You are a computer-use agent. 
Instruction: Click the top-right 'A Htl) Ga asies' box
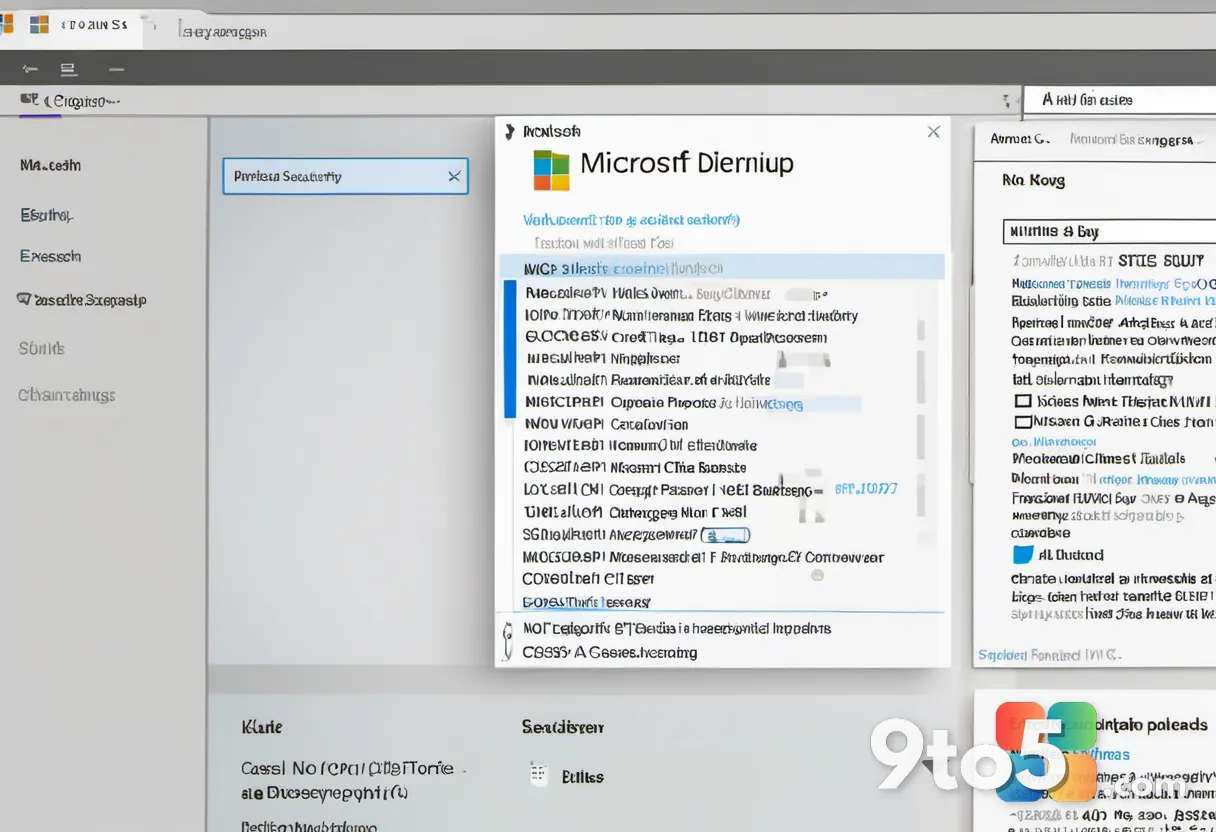click(1119, 99)
